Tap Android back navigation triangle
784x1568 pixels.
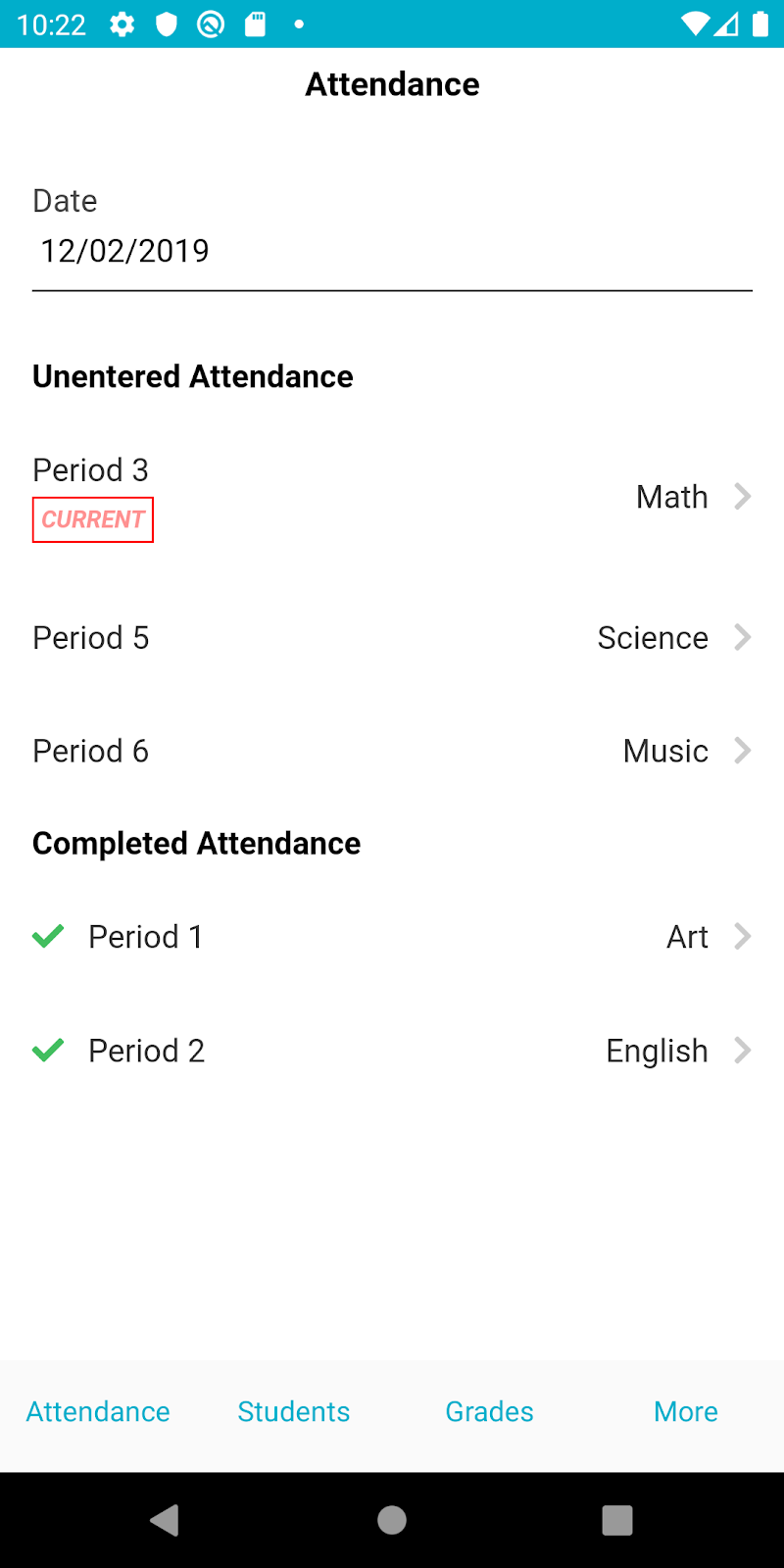pos(165,1520)
